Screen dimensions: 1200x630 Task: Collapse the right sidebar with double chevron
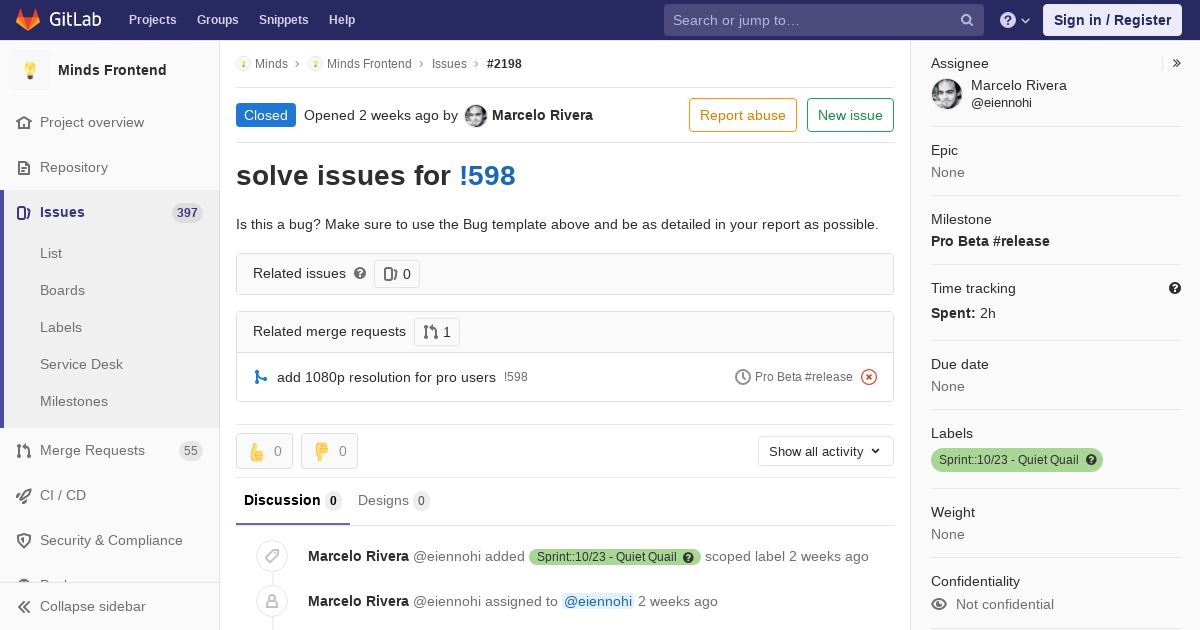(x=1177, y=63)
